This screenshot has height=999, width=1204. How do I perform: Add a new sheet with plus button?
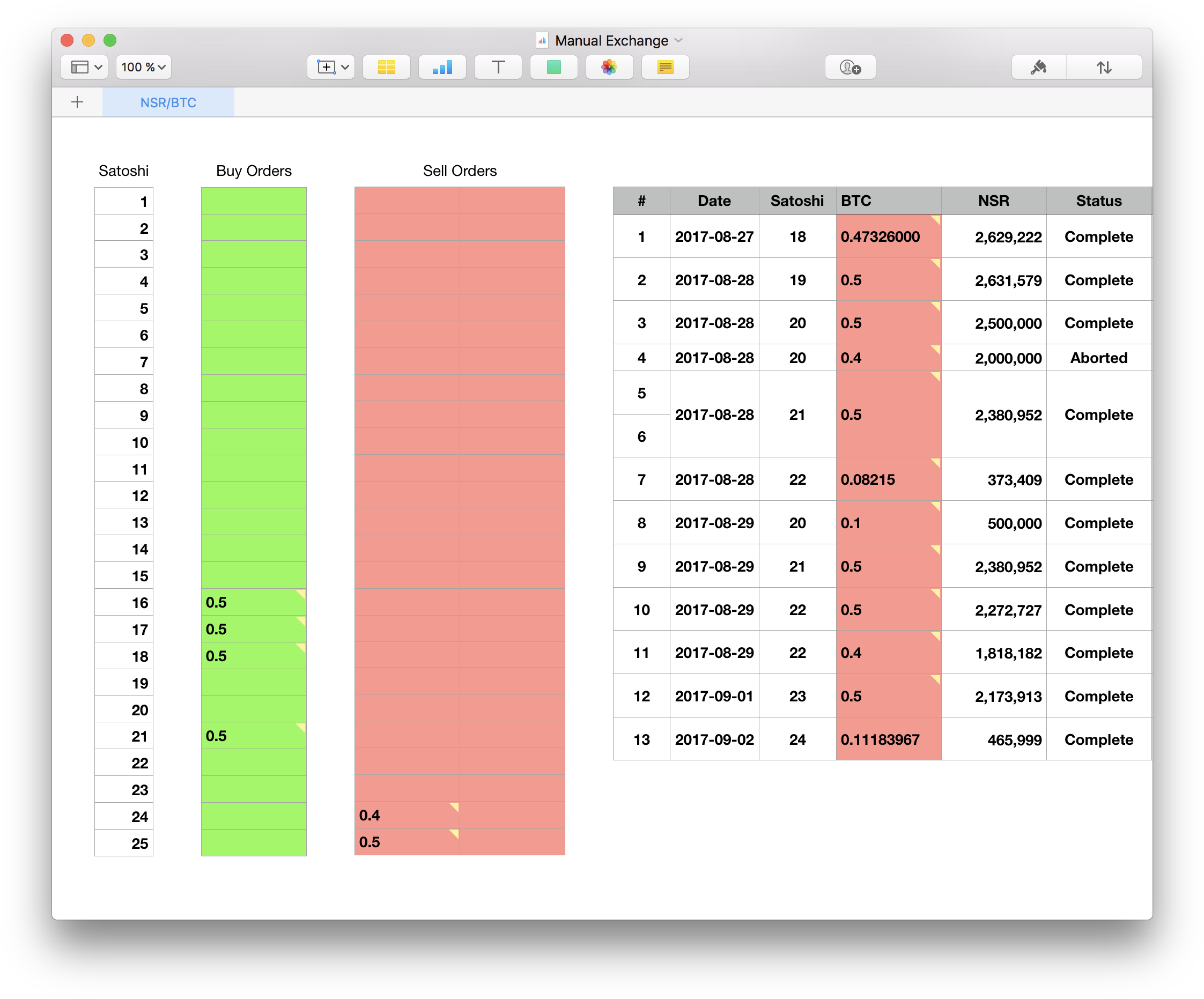point(77,102)
